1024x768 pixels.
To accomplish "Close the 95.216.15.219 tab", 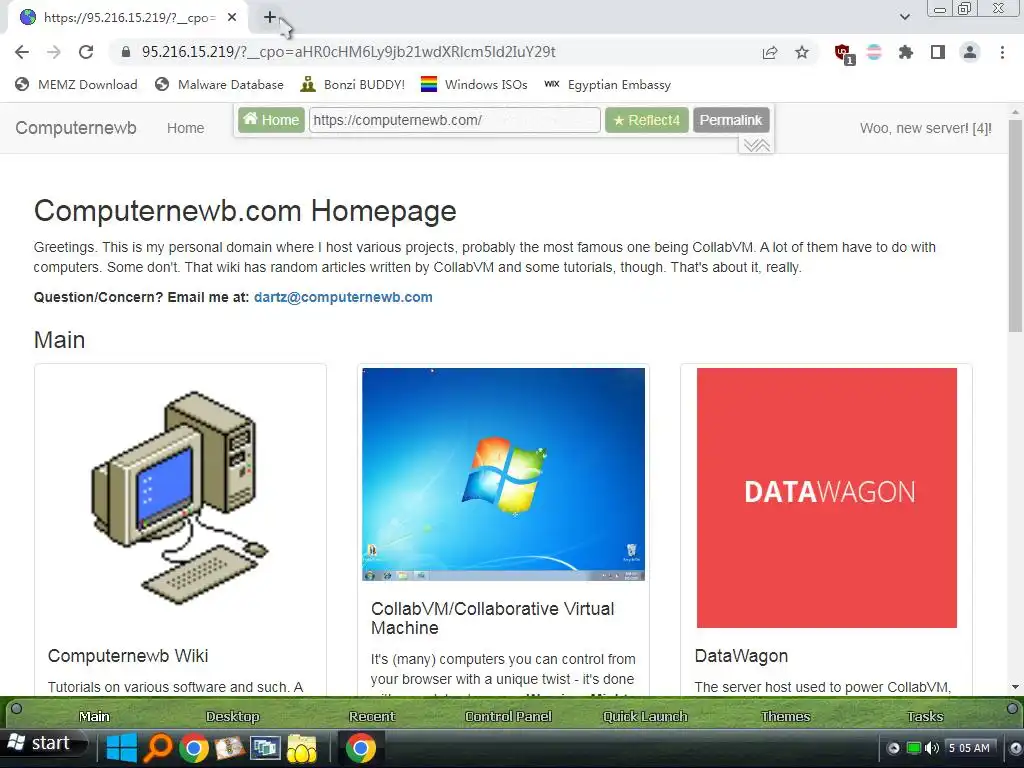I will [x=232, y=18].
